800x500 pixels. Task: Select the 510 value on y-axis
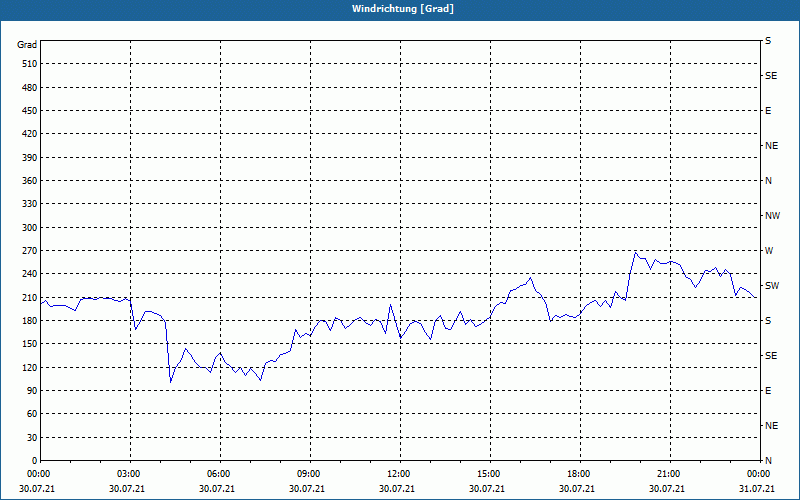(28, 64)
